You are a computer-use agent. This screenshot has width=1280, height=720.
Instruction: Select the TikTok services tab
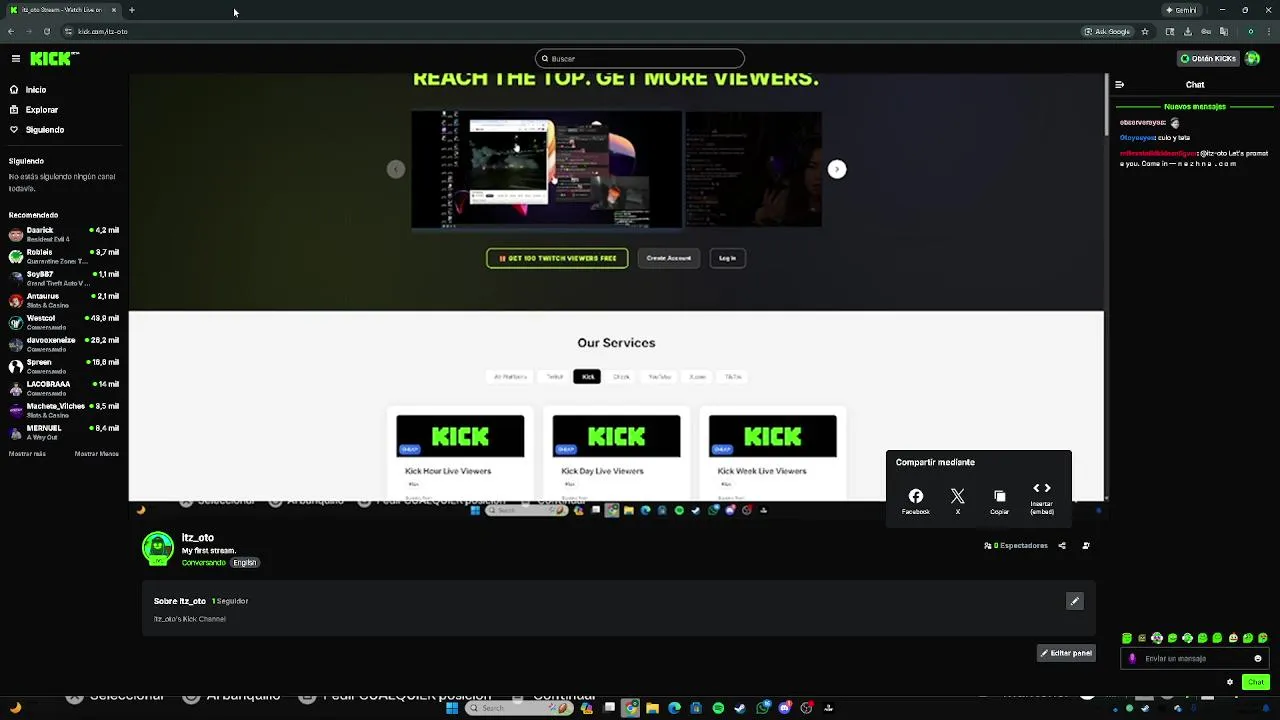coord(733,377)
